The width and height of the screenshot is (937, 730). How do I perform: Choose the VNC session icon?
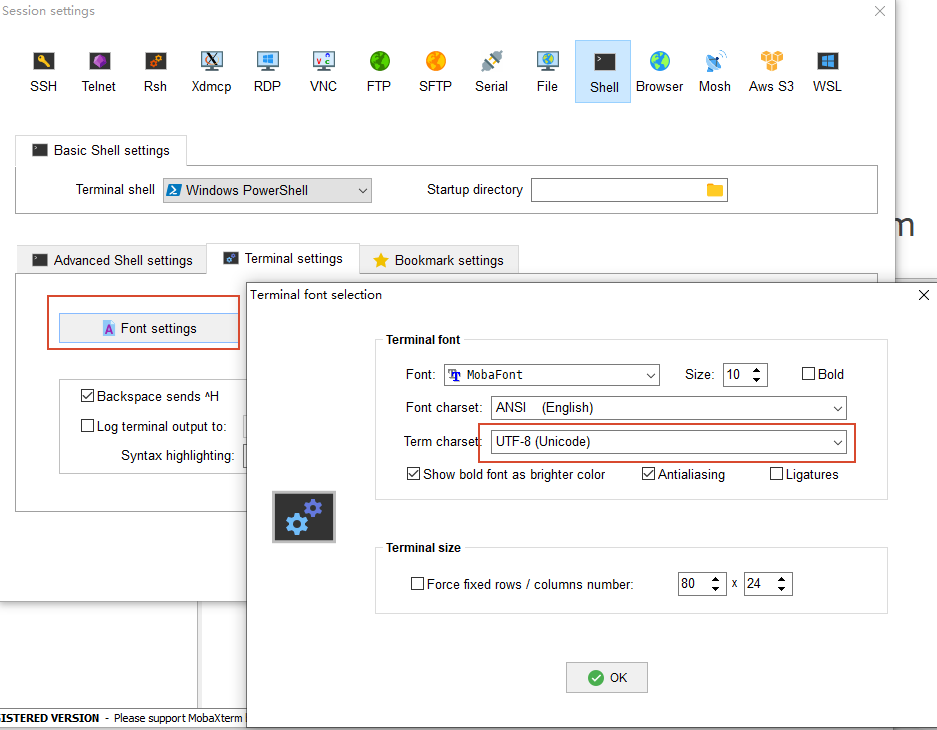pos(323,72)
